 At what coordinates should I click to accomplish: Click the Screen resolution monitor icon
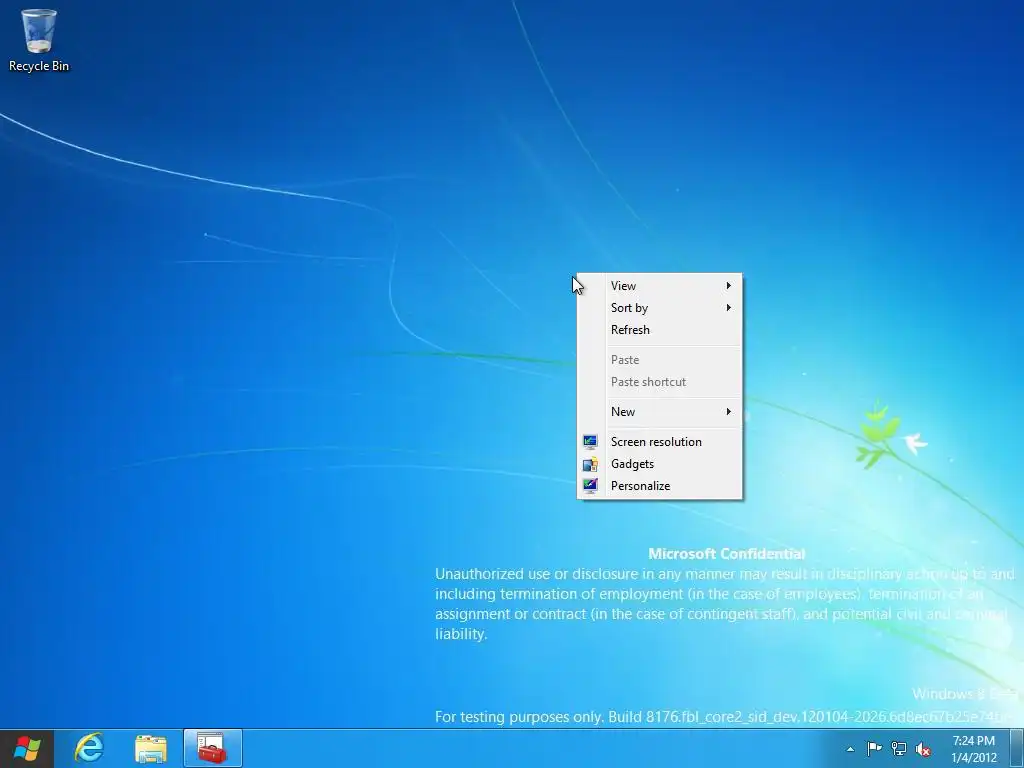click(590, 442)
